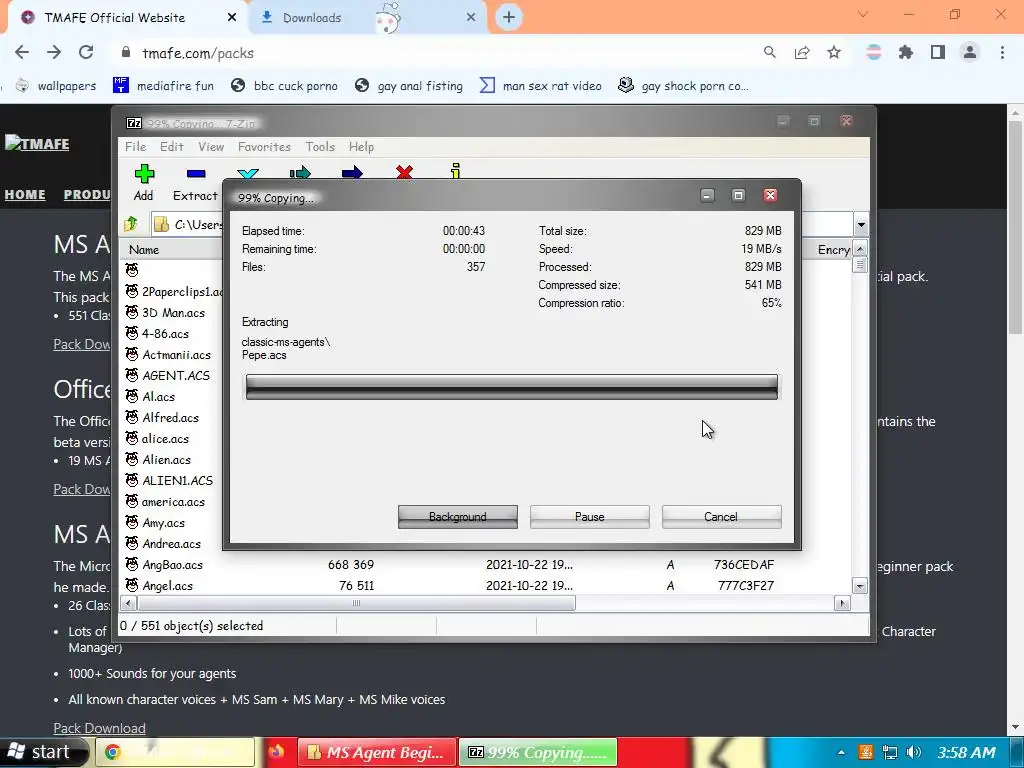Open the Tools menu in 7-Zip
Screen dimensions: 1024x768
[320, 147]
